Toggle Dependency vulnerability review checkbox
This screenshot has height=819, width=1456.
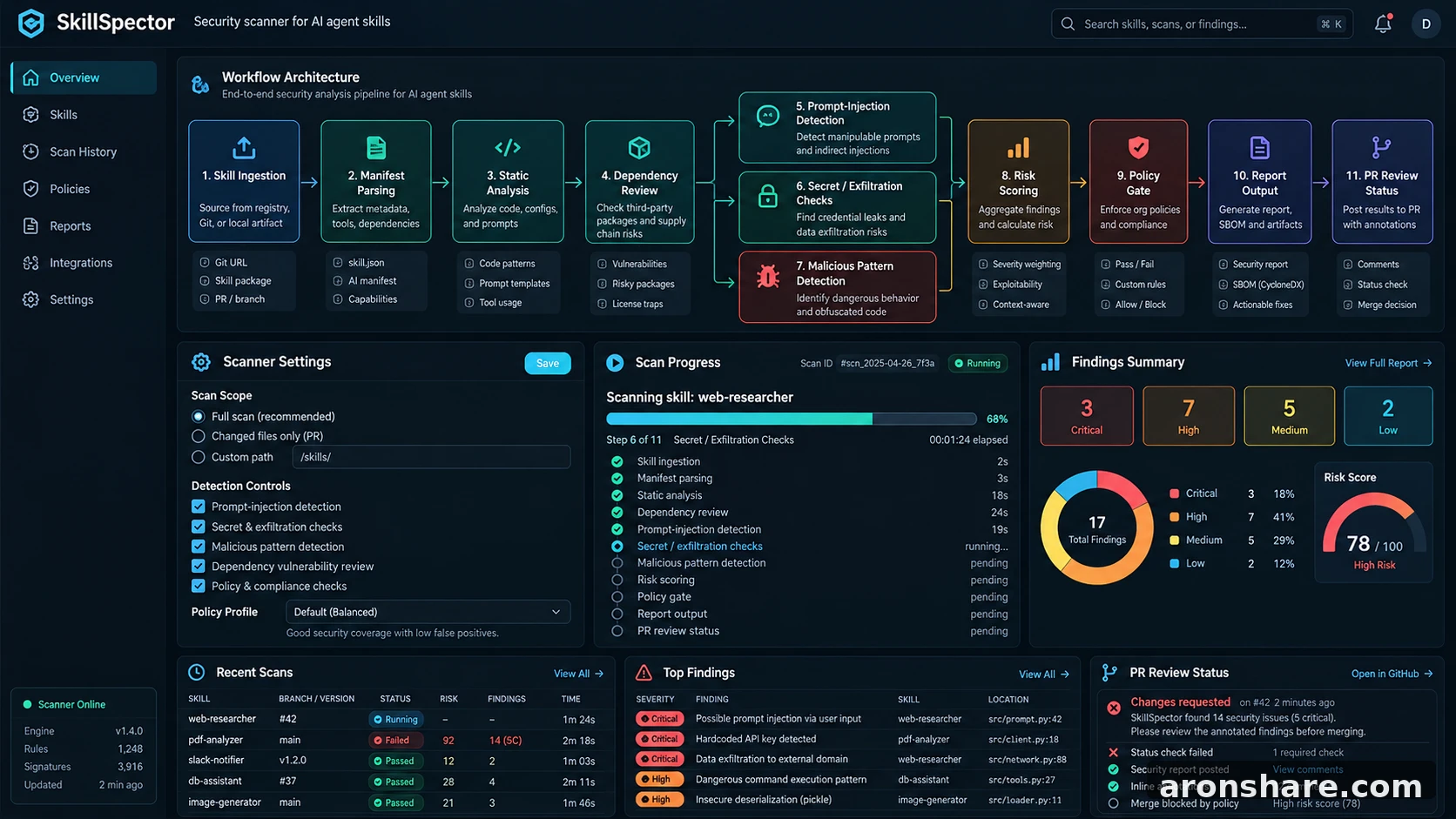point(199,567)
